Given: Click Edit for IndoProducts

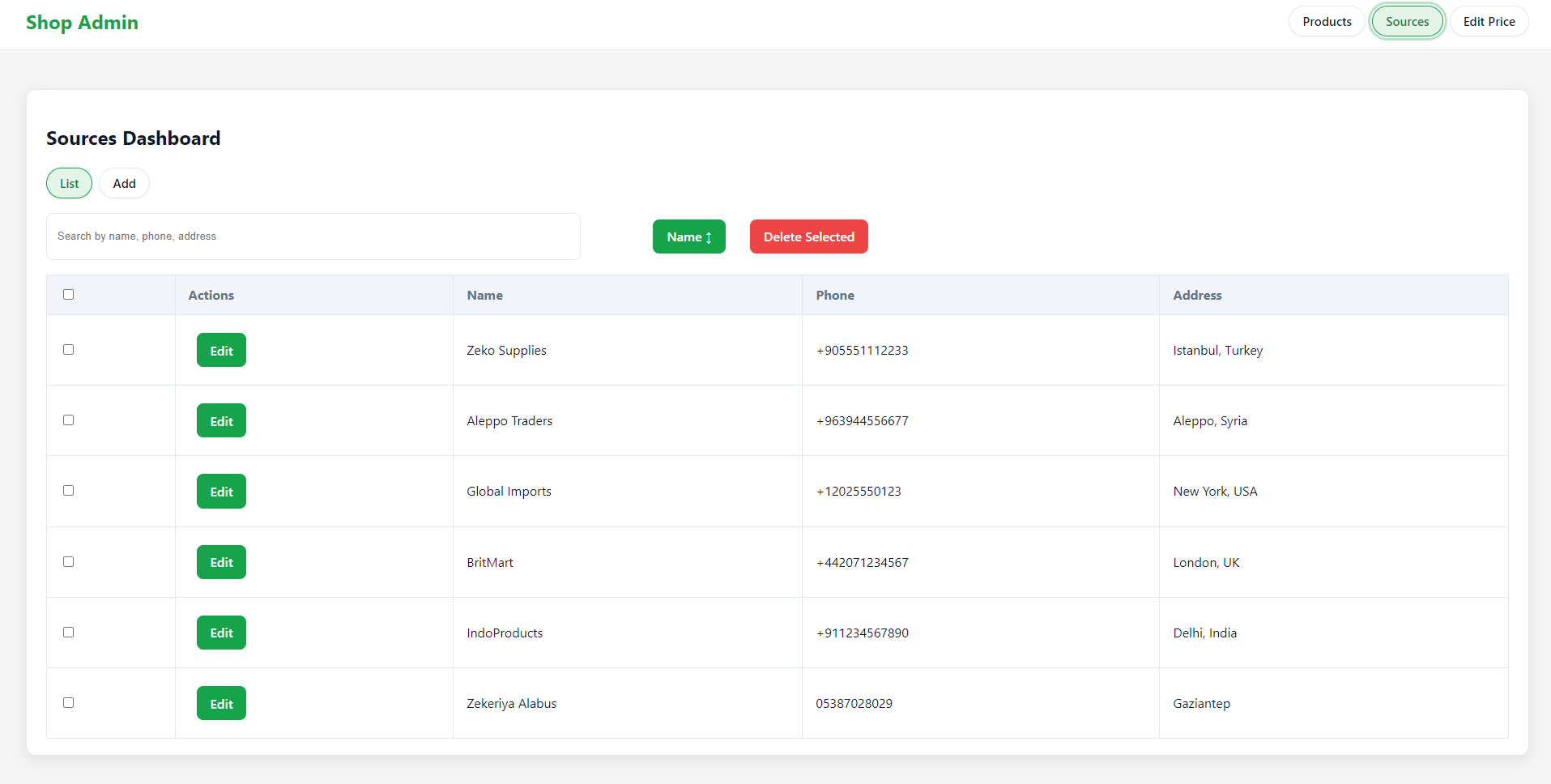Looking at the screenshot, I should coord(221,633).
